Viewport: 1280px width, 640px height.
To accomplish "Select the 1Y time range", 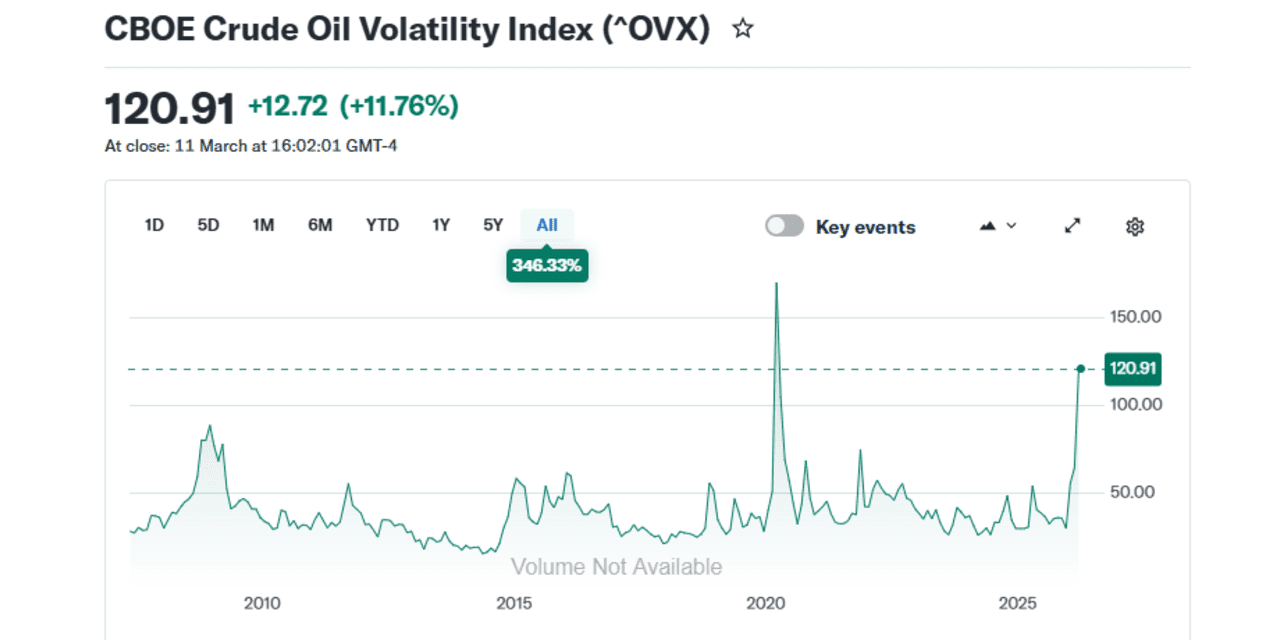I will click(x=441, y=225).
